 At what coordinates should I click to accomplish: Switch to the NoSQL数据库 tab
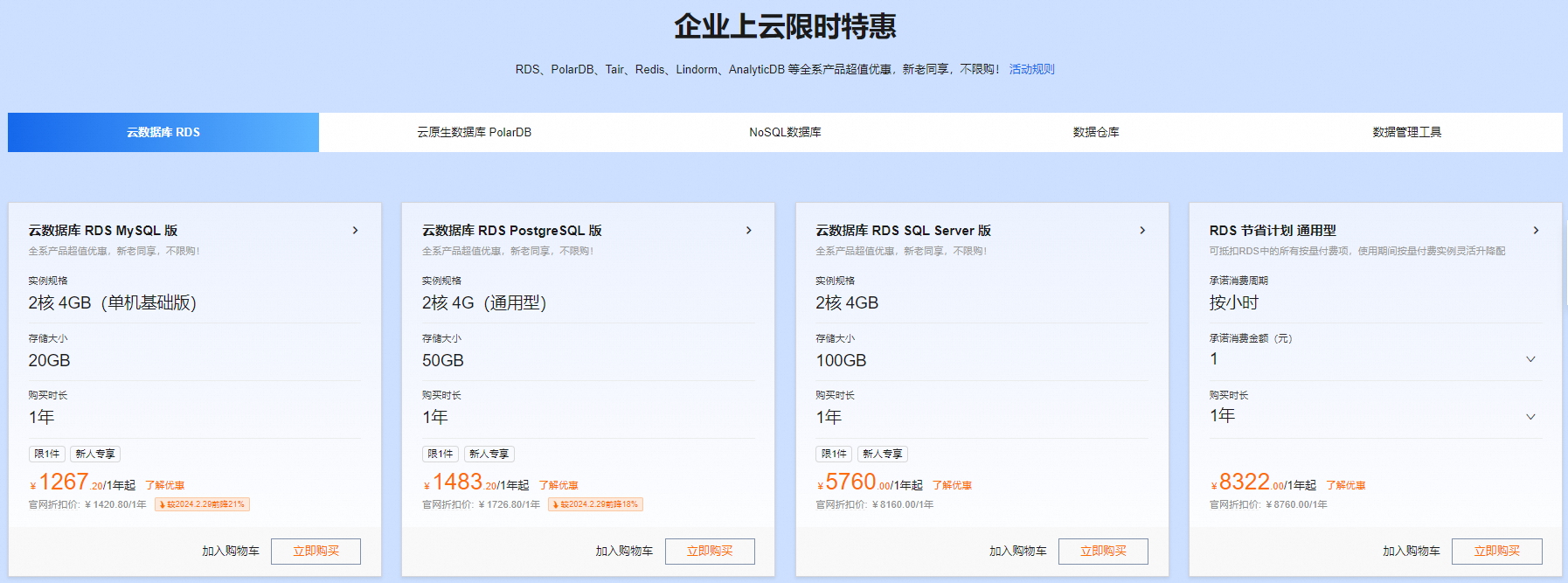[785, 132]
